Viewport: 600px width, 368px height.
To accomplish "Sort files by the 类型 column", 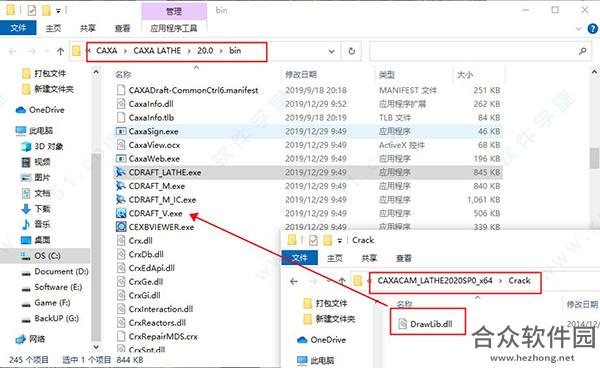I will click(x=387, y=75).
